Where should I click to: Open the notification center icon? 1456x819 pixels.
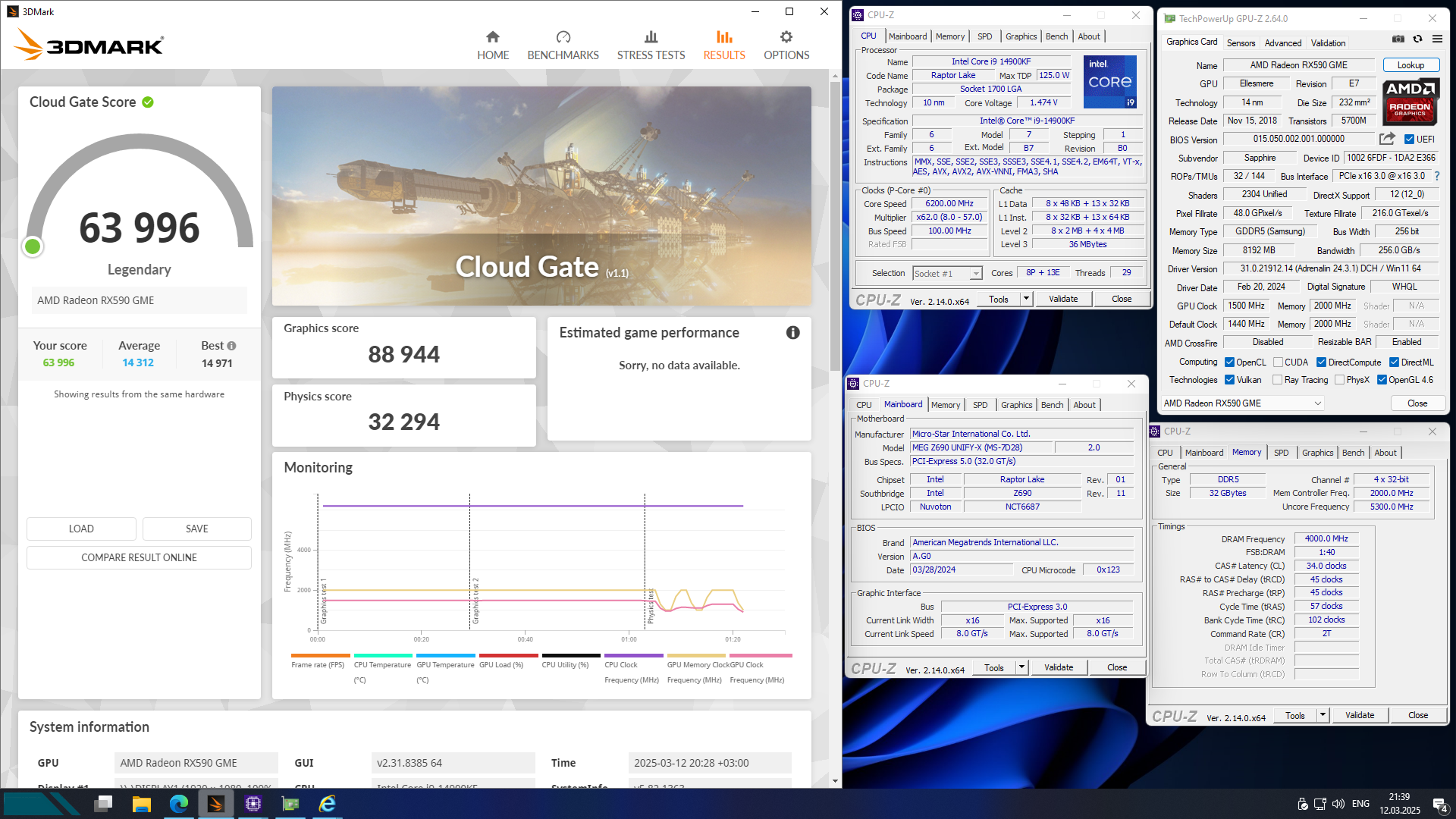click(1440, 805)
